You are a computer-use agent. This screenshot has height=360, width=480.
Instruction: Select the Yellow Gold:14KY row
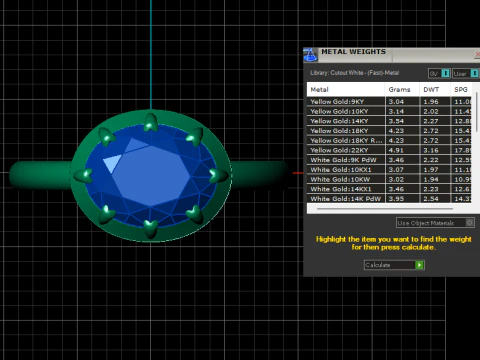[389, 121]
